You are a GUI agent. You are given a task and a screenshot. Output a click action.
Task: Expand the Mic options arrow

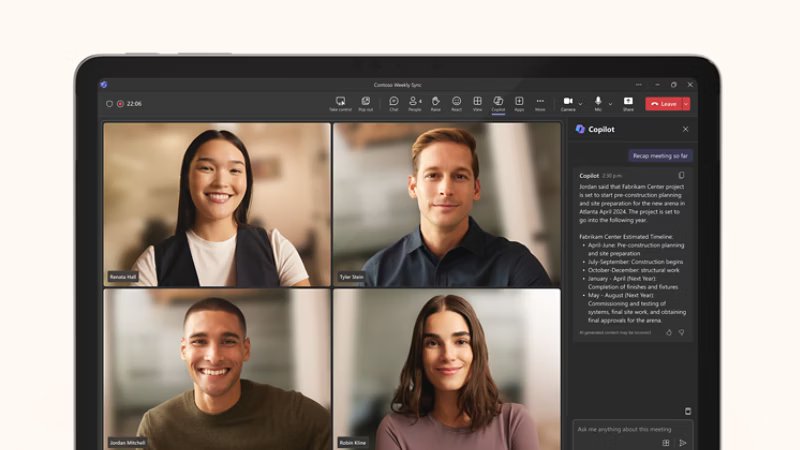[x=610, y=104]
